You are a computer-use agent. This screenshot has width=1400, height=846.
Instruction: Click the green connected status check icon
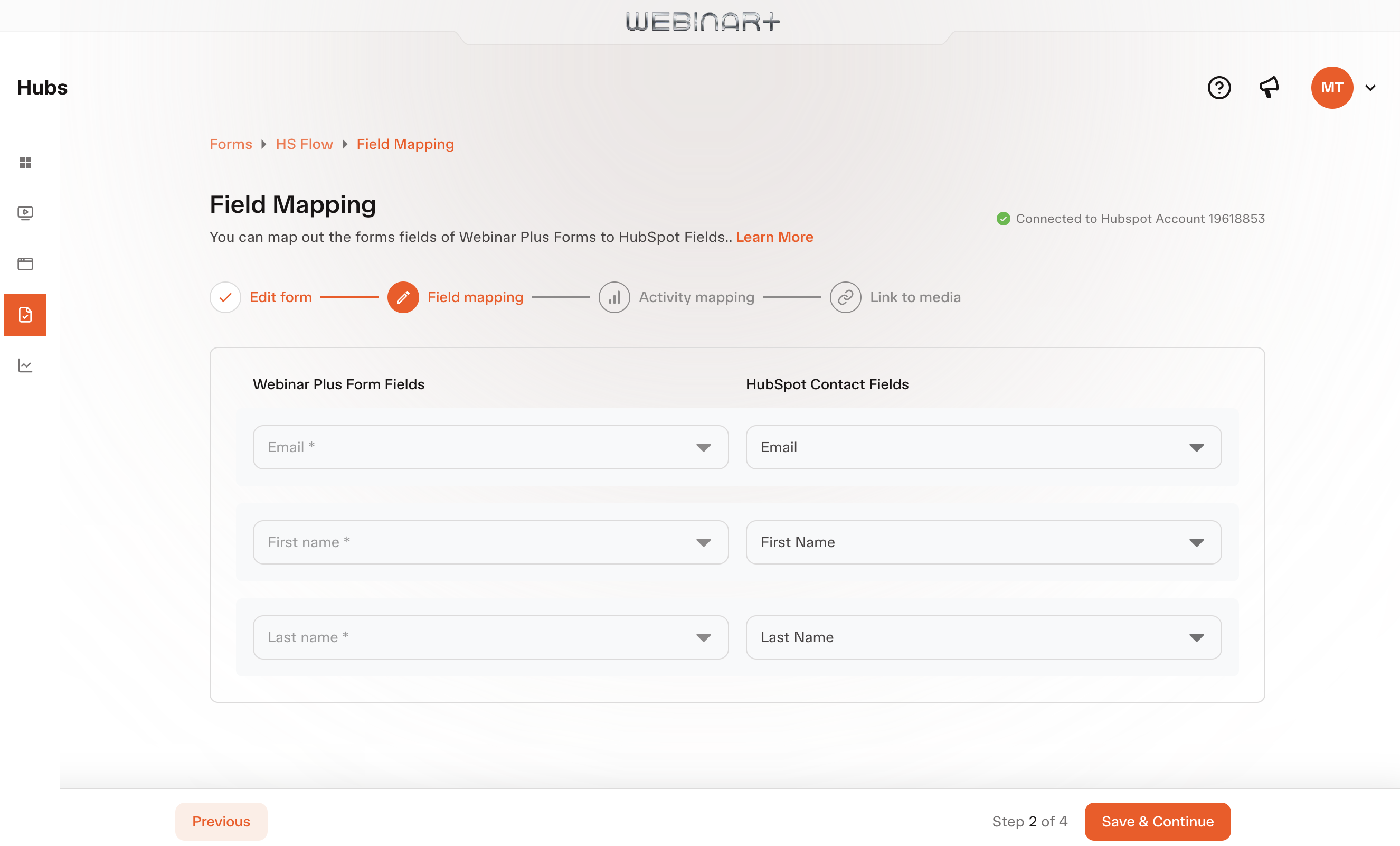pos(1004,219)
